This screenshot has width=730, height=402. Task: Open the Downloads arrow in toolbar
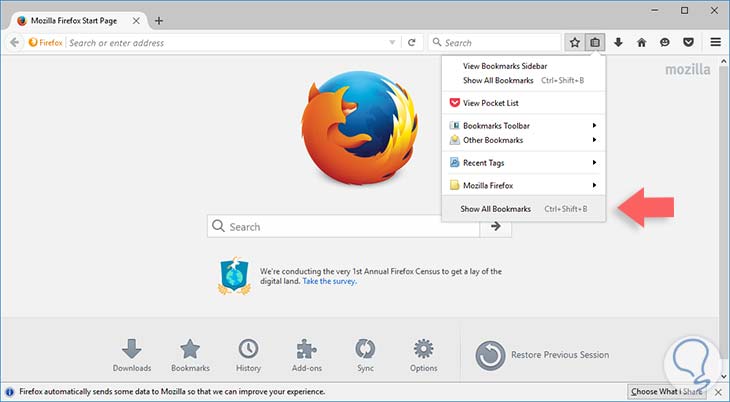(x=618, y=42)
